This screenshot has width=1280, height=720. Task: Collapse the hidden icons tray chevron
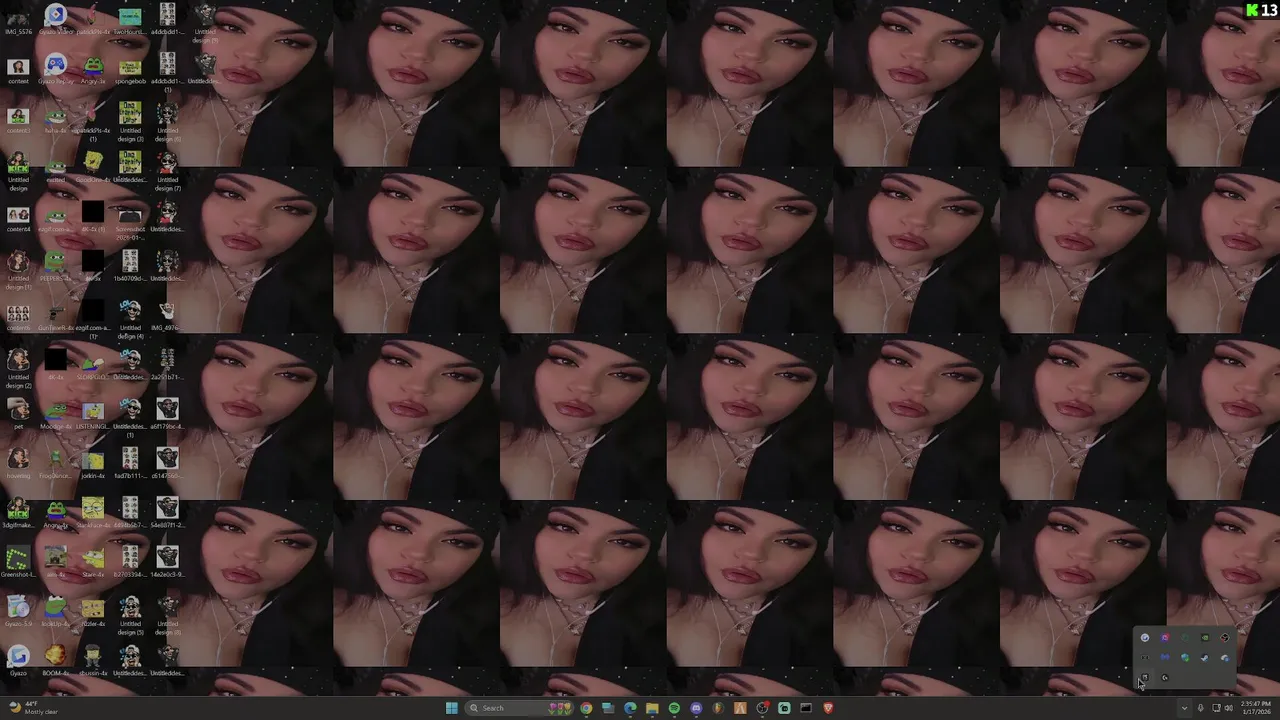click(1184, 708)
